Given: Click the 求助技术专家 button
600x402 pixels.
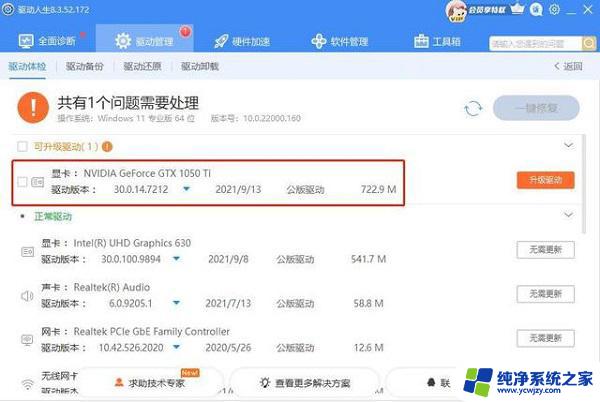Looking at the screenshot, I should pyautogui.click(x=150, y=382).
